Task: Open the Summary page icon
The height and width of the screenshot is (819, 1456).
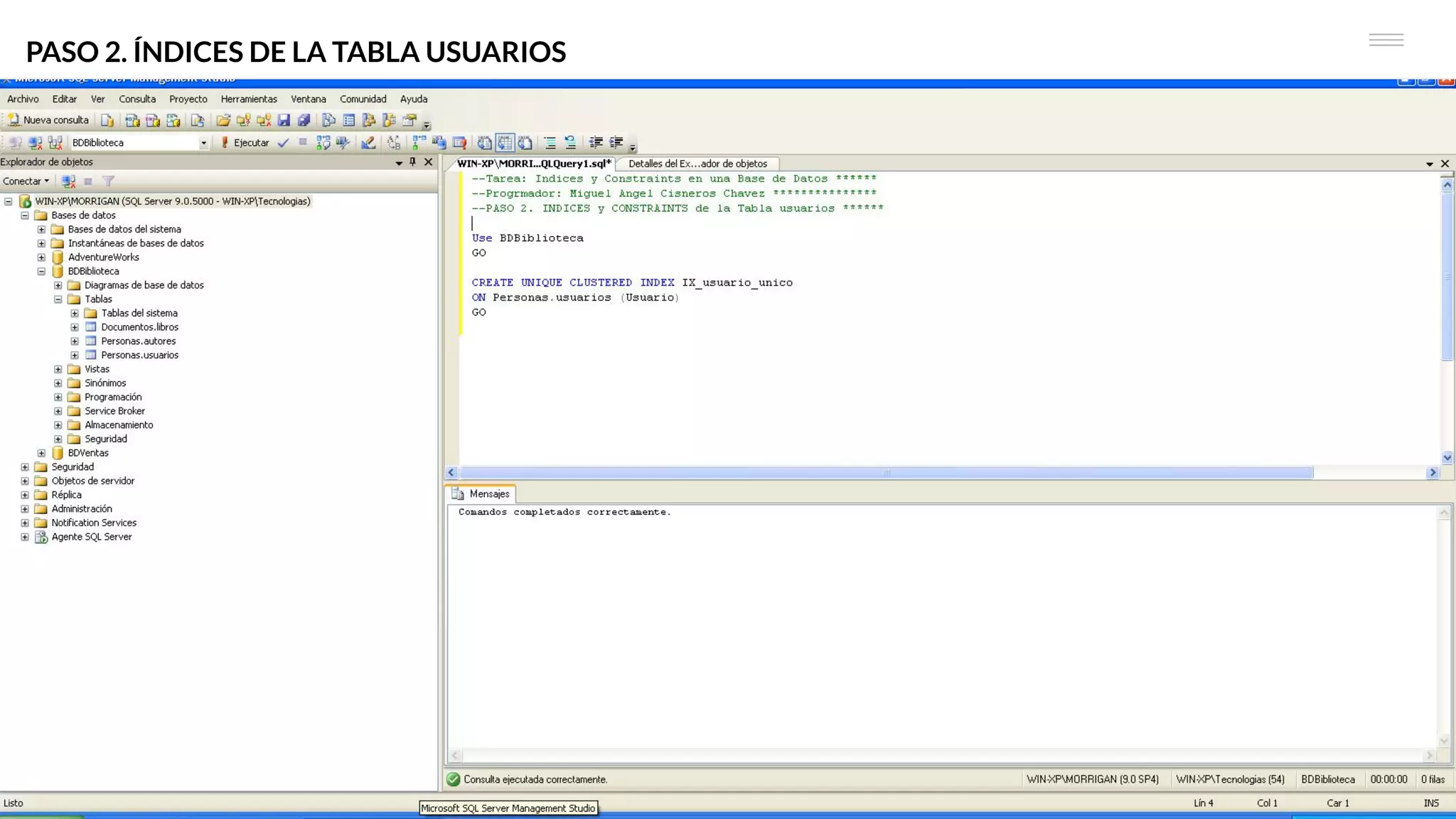Action: 348,120
